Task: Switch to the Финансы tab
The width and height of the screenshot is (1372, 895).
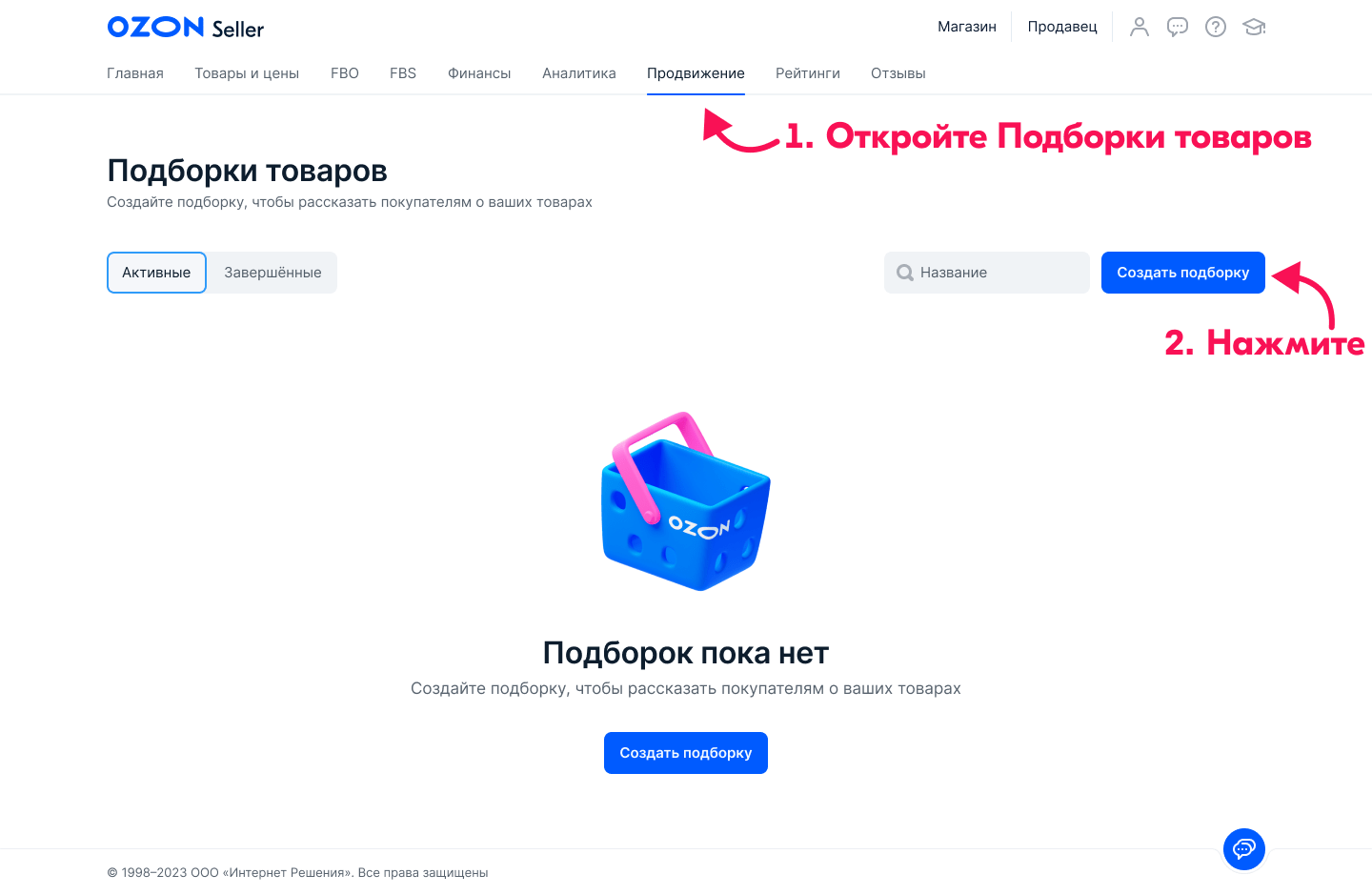Action: point(479,73)
